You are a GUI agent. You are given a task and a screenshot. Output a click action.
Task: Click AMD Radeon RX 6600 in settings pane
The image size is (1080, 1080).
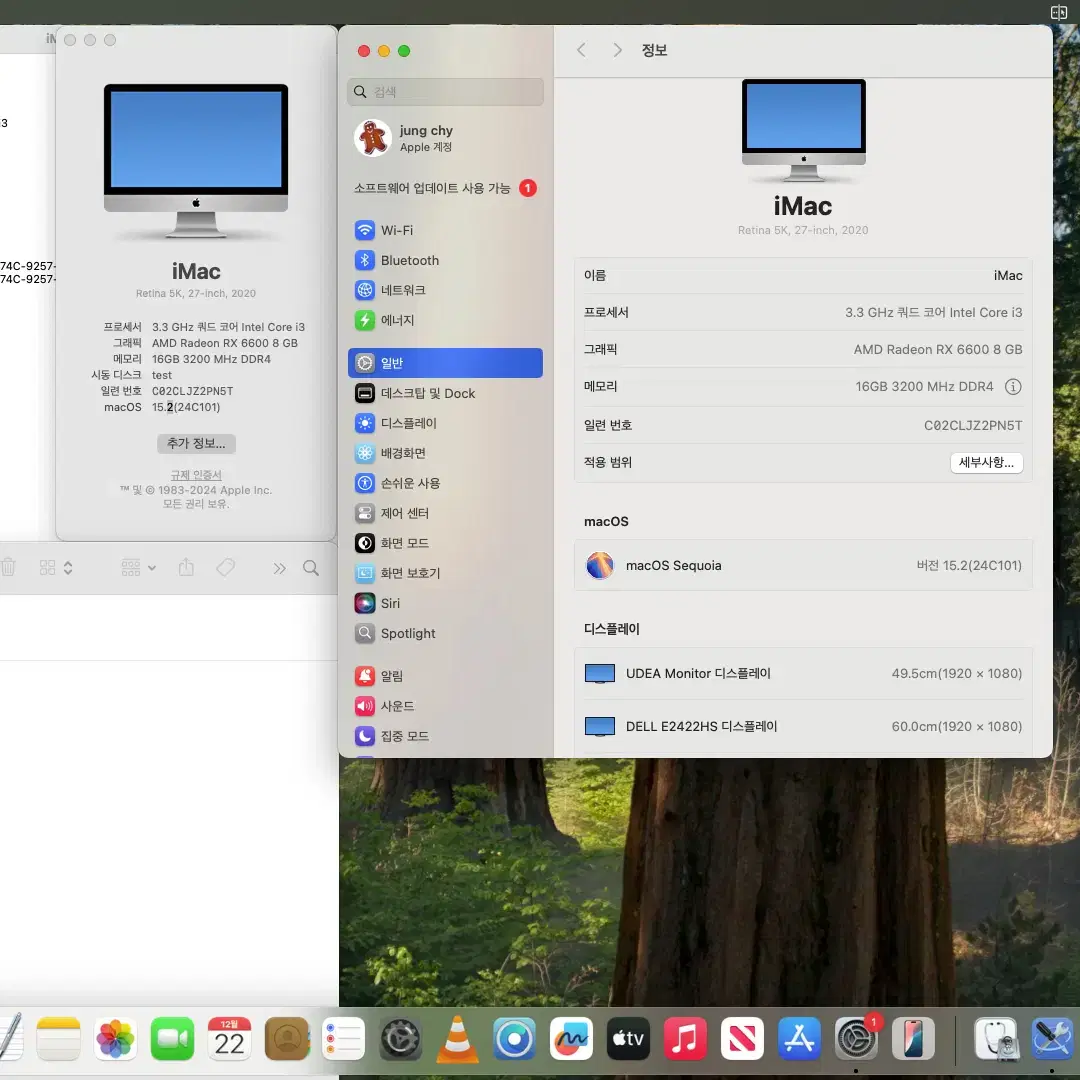pos(938,350)
